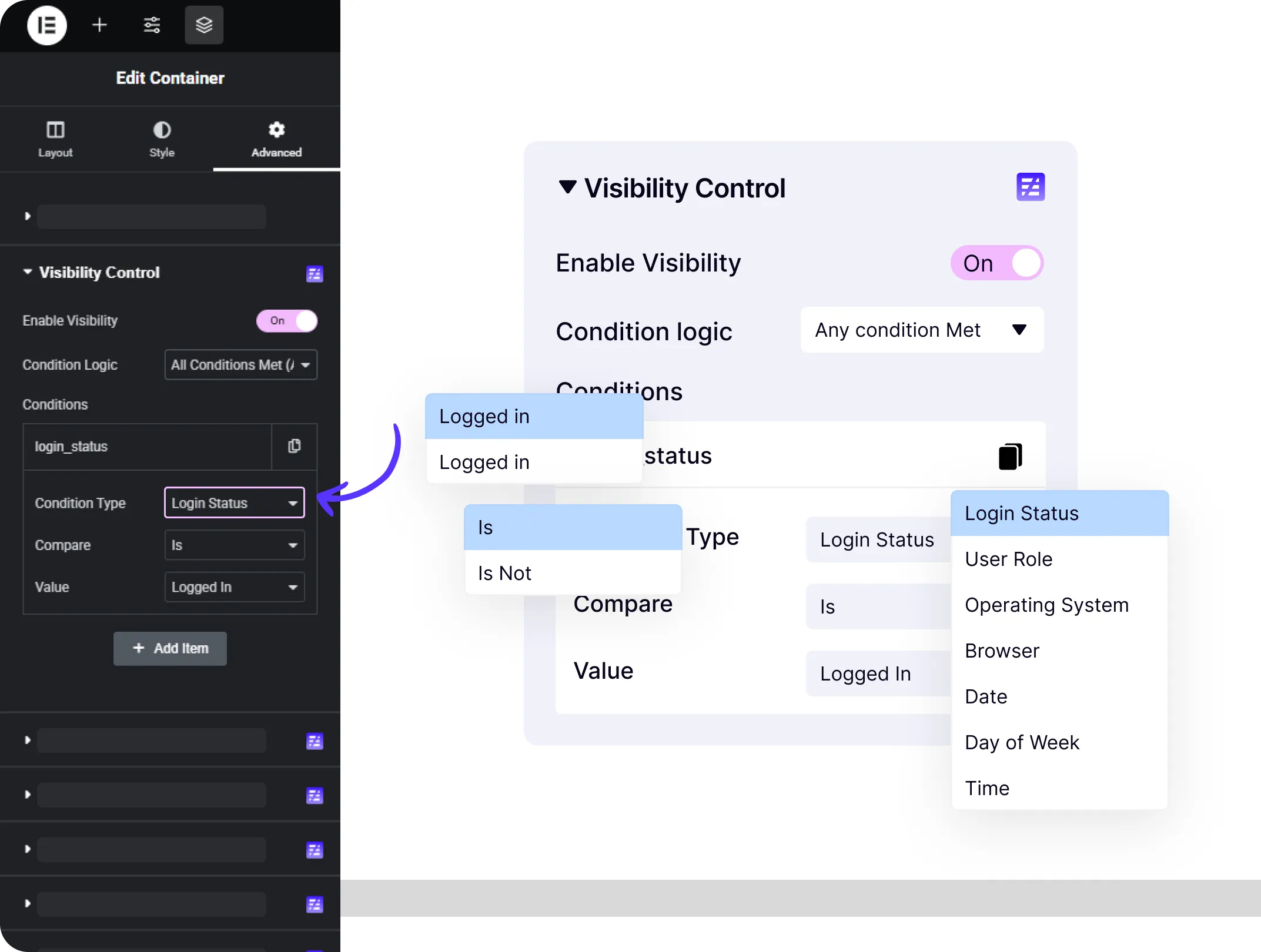Click the plus add element icon
Screen dimensions: 1261x952
(x=99, y=25)
